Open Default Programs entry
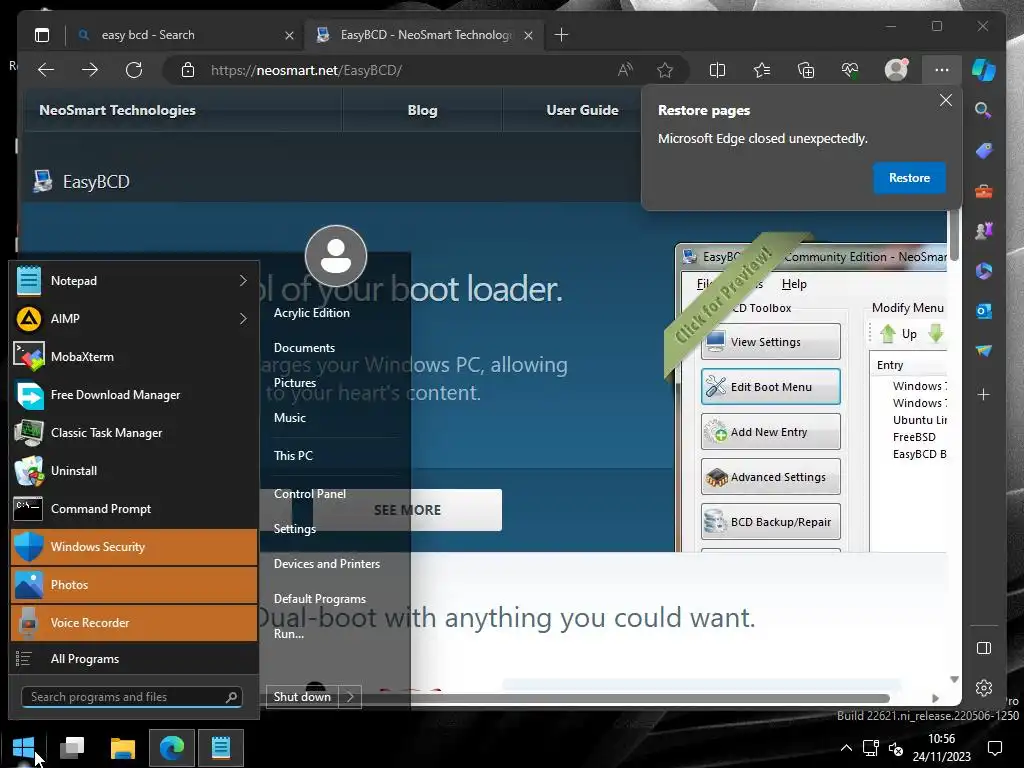This screenshot has height=768, width=1024. (x=319, y=598)
